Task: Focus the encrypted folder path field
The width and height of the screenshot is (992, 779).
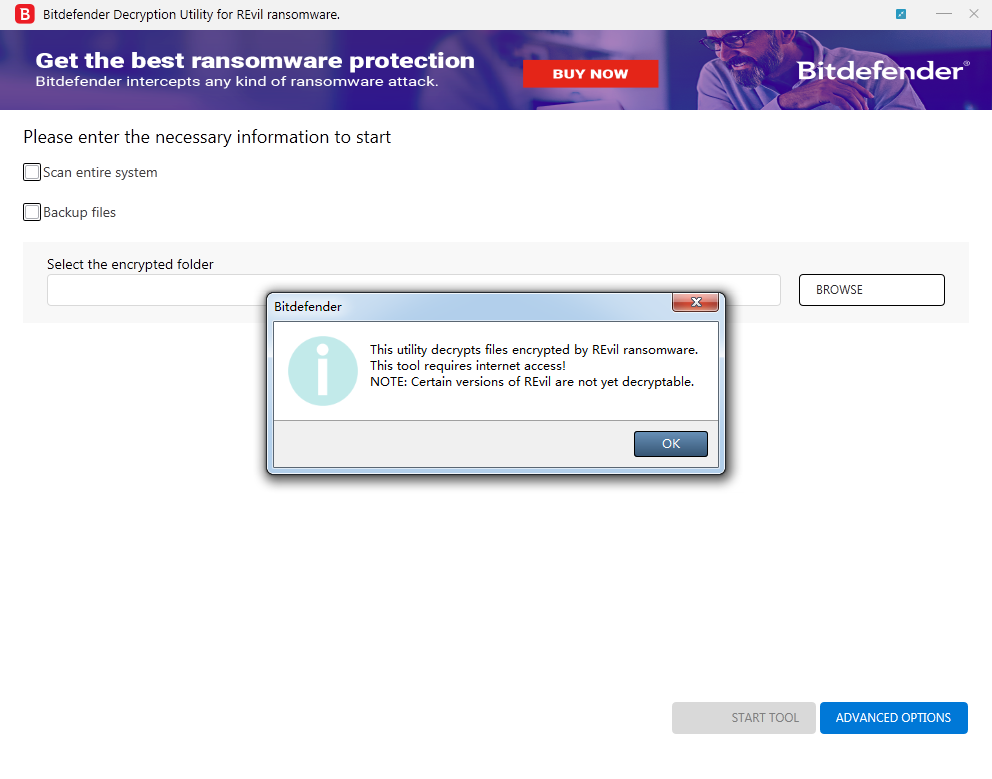Action: coord(414,290)
